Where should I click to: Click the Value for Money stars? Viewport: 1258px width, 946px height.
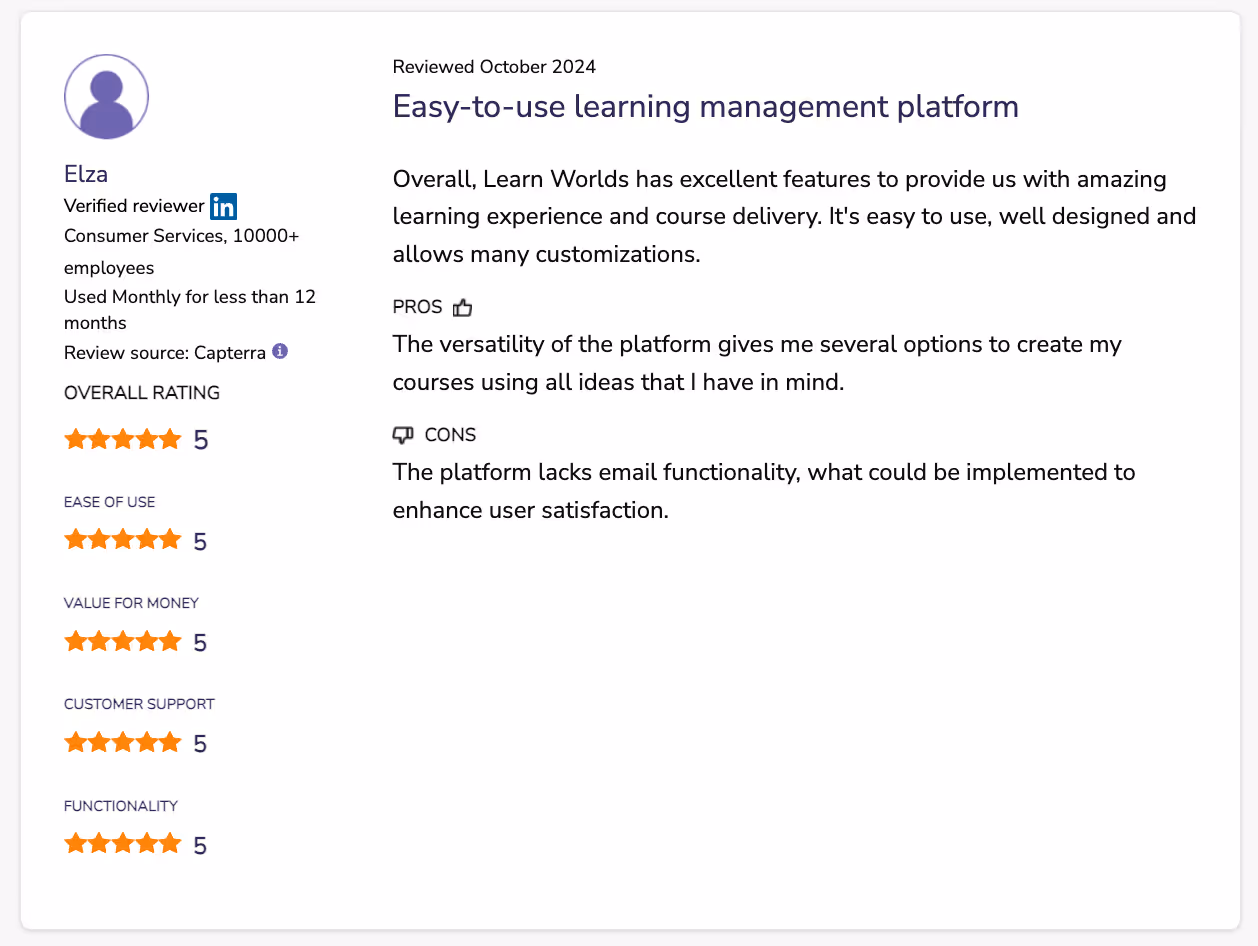click(x=122, y=641)
